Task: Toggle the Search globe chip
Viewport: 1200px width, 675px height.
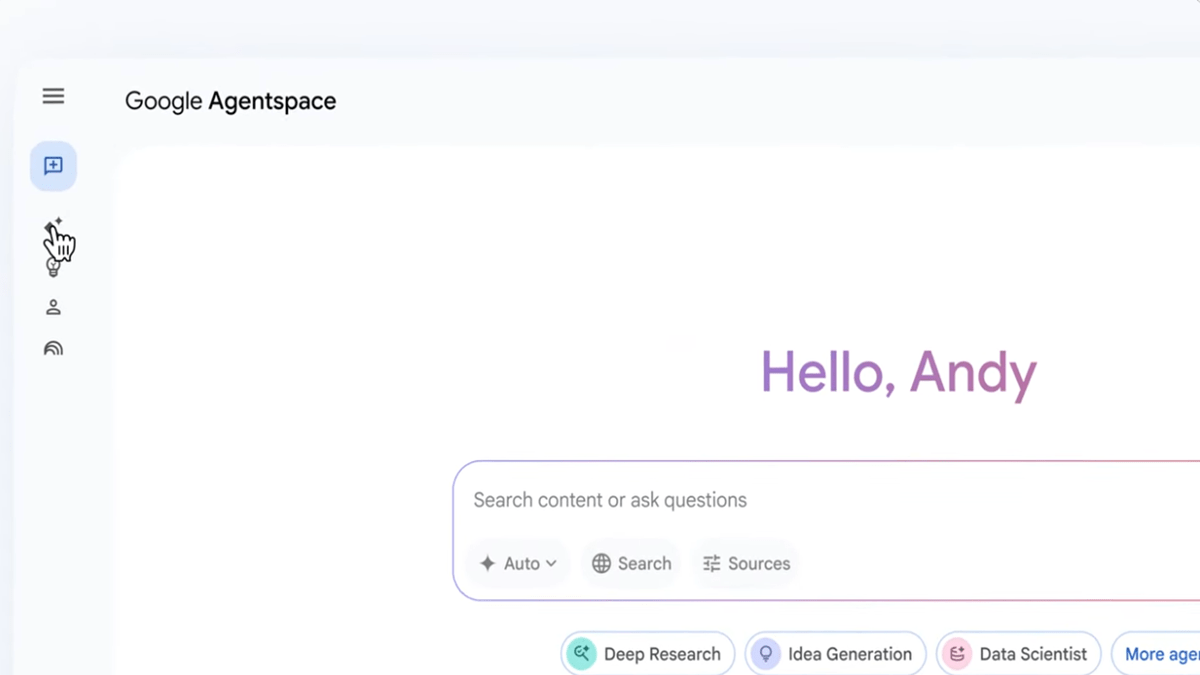Action: coord(631,564)
